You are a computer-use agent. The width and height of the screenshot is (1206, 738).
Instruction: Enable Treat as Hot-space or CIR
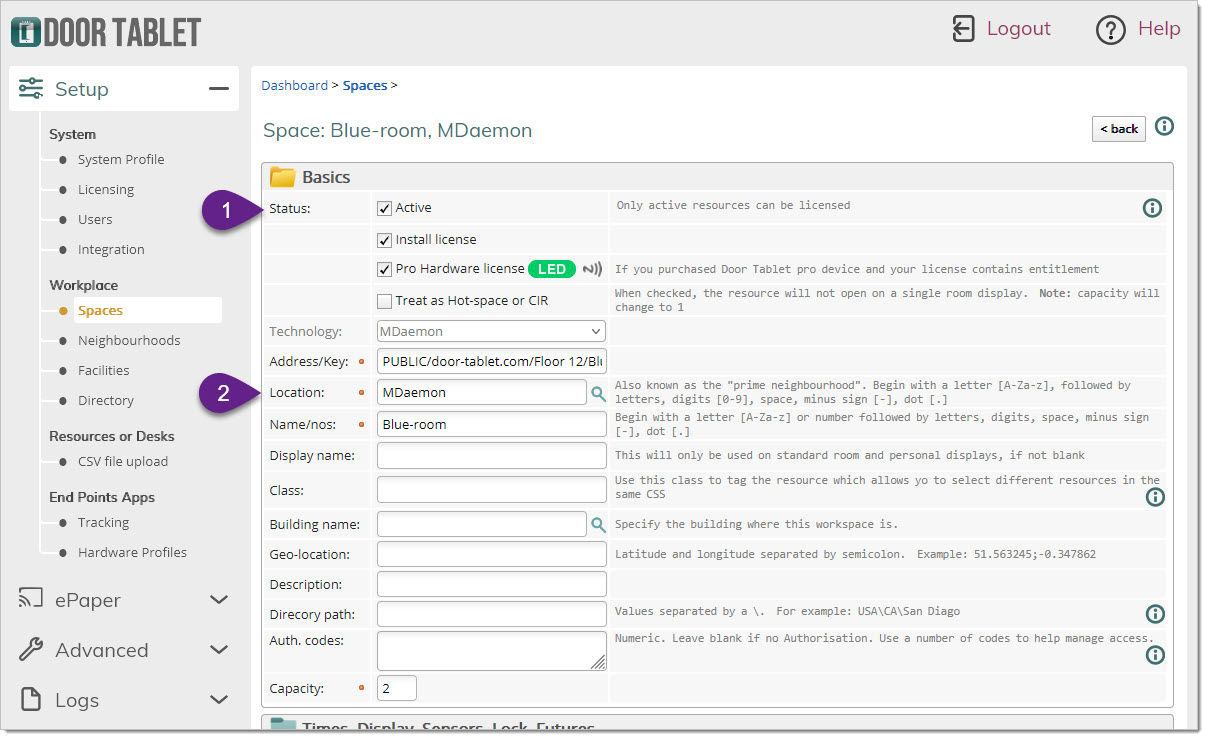(384, 301)
